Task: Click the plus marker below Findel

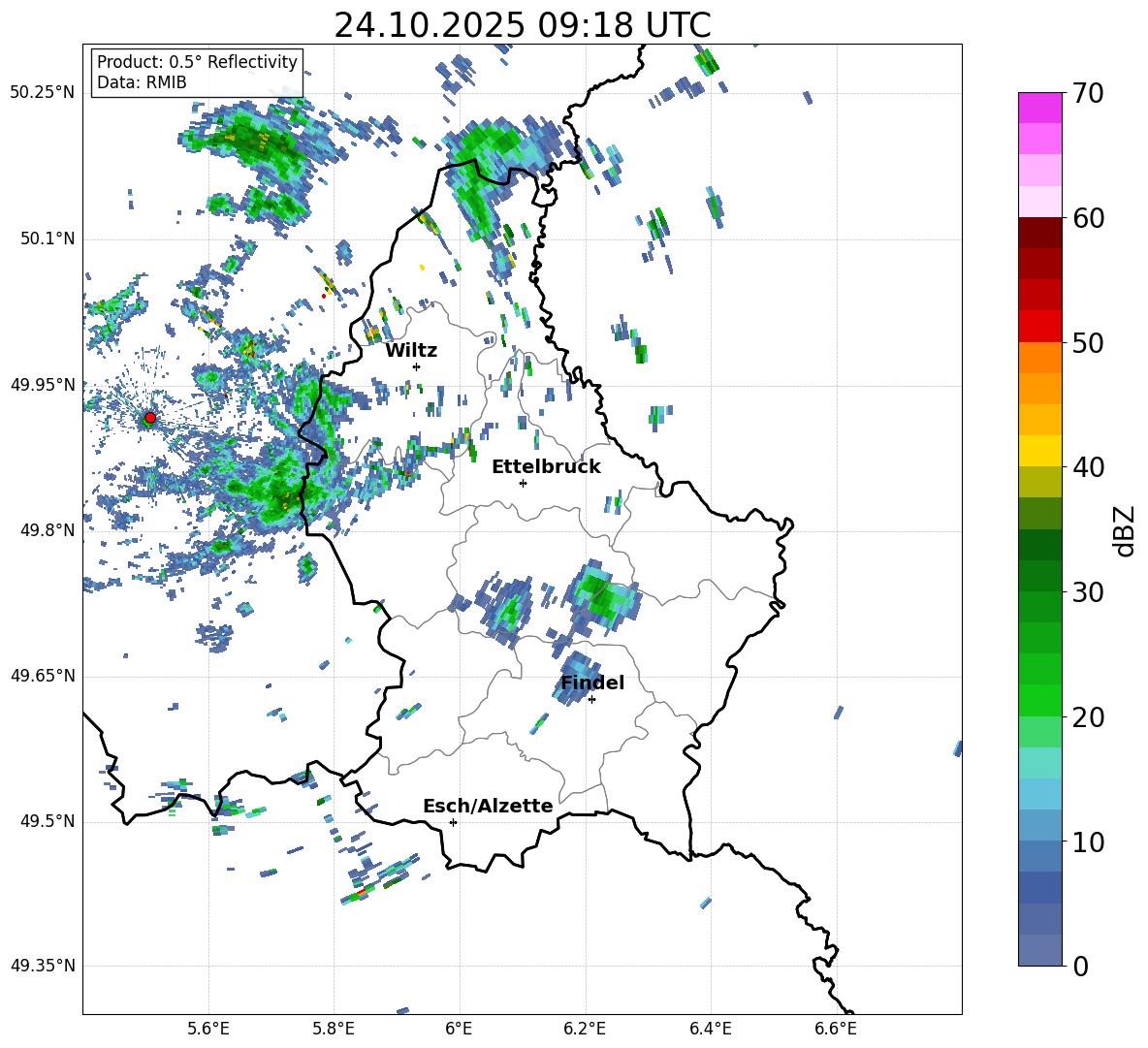Action: coord(591,700)
